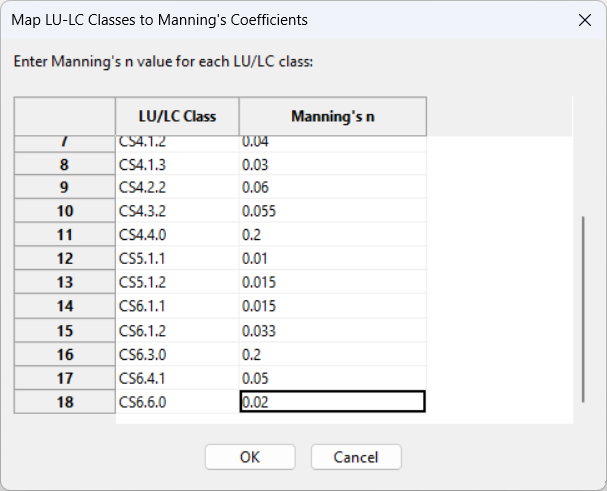Edit Manning's n value 0.06 for CS4.2.2
The height and width of the screenshot is (491, 607).
[x=333, y=187]
